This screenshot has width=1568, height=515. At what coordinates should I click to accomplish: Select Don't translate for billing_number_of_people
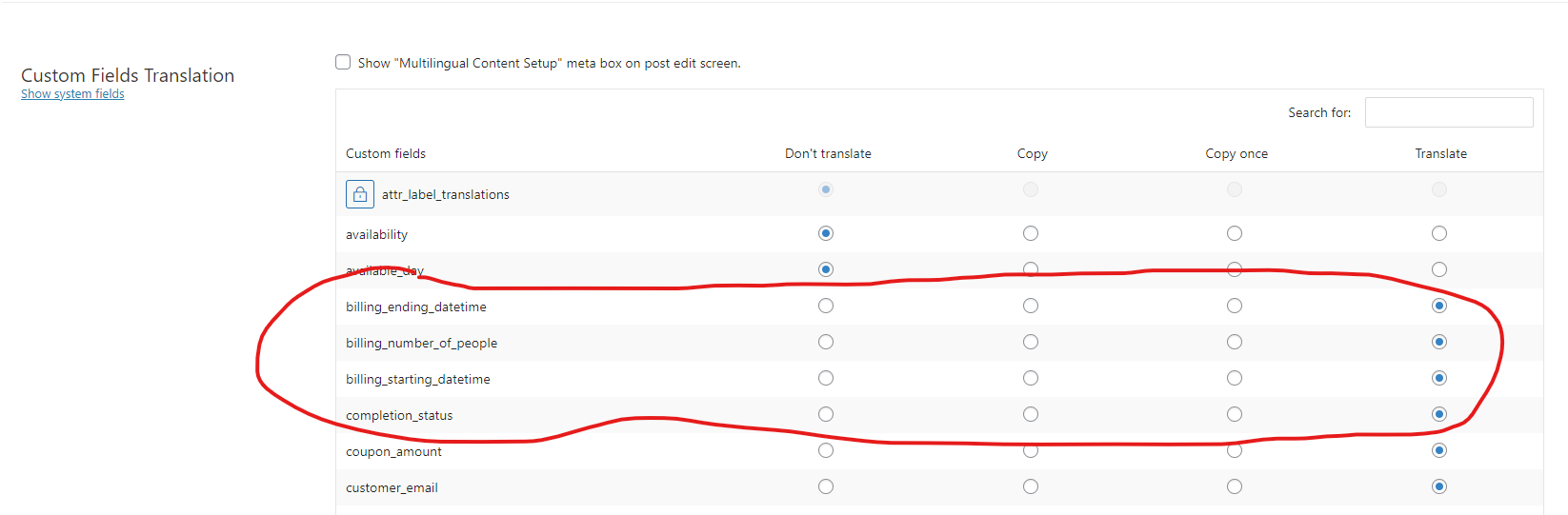tap(826, 342)
